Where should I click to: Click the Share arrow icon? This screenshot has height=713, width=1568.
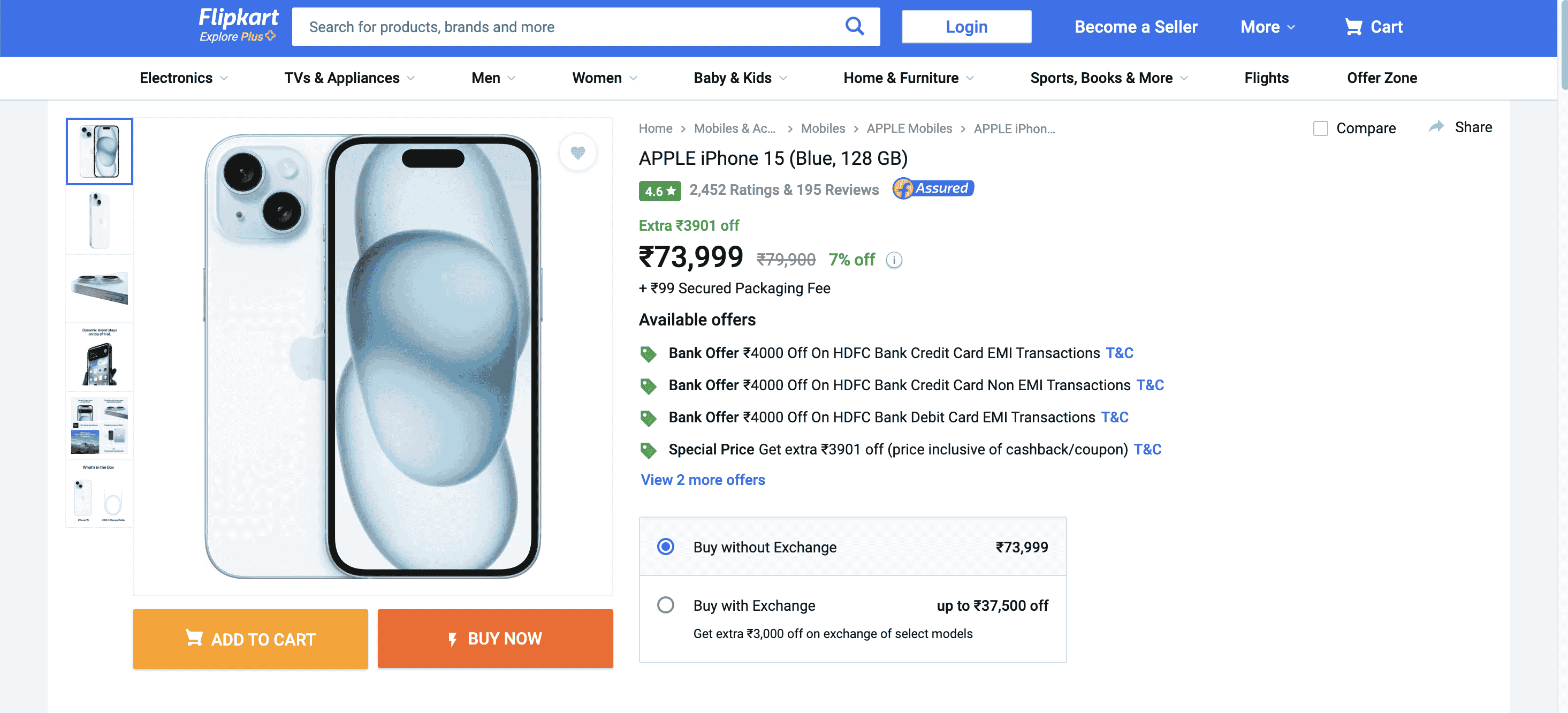1436,127
